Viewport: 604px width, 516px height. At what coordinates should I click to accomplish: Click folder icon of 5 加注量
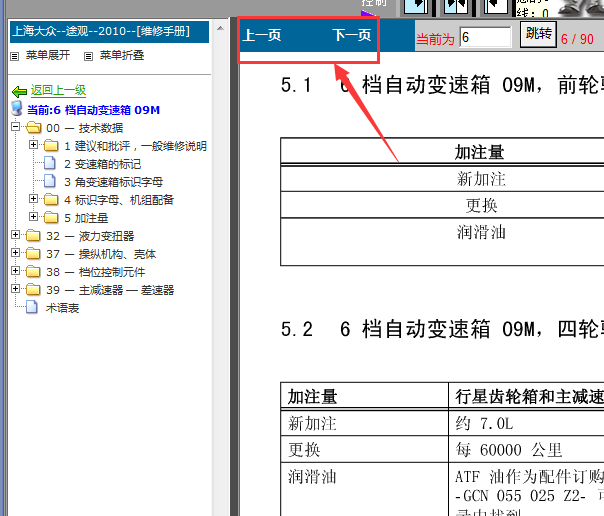(x=51, y=217)
